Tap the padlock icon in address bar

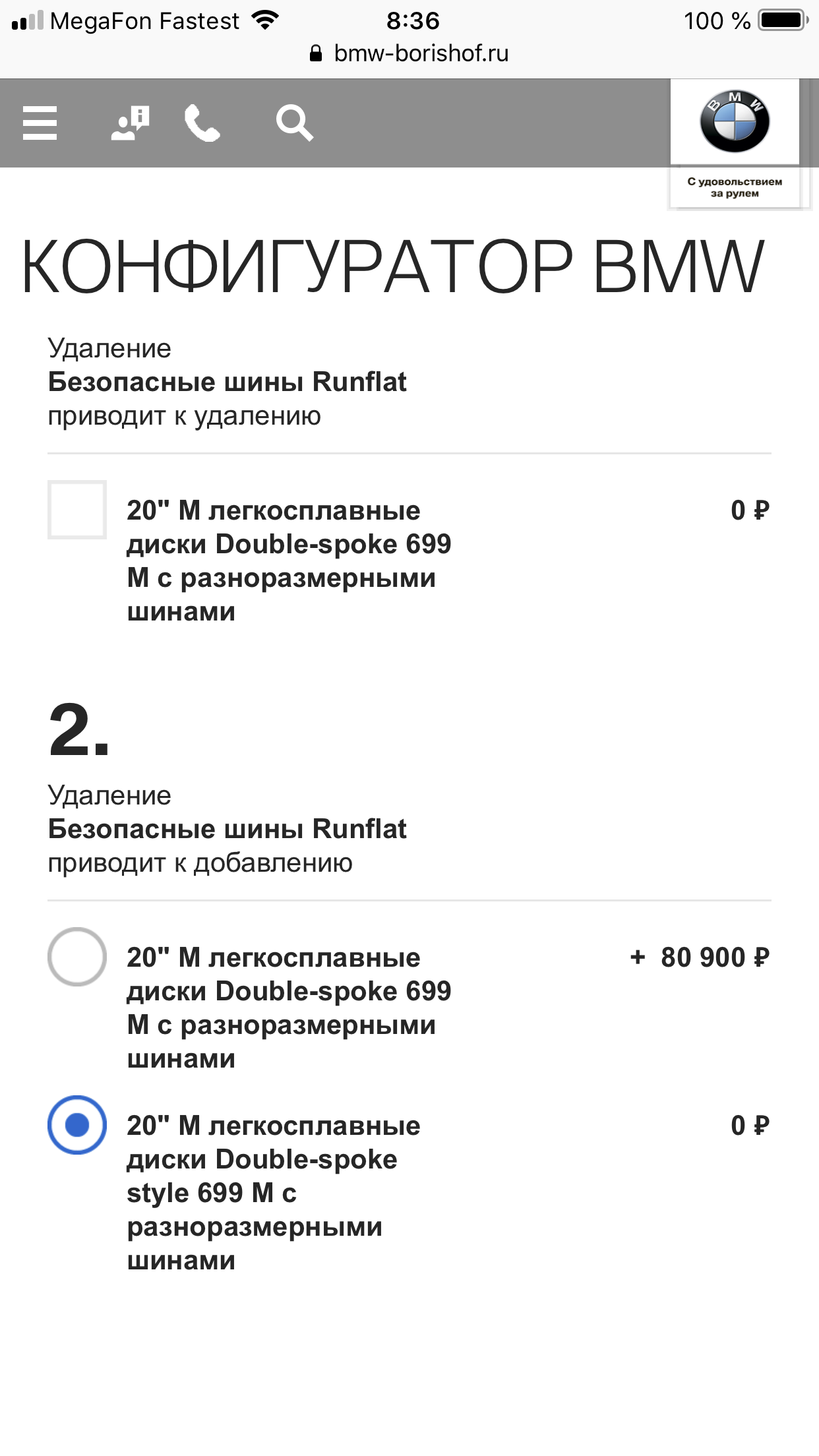click(316, 53)
